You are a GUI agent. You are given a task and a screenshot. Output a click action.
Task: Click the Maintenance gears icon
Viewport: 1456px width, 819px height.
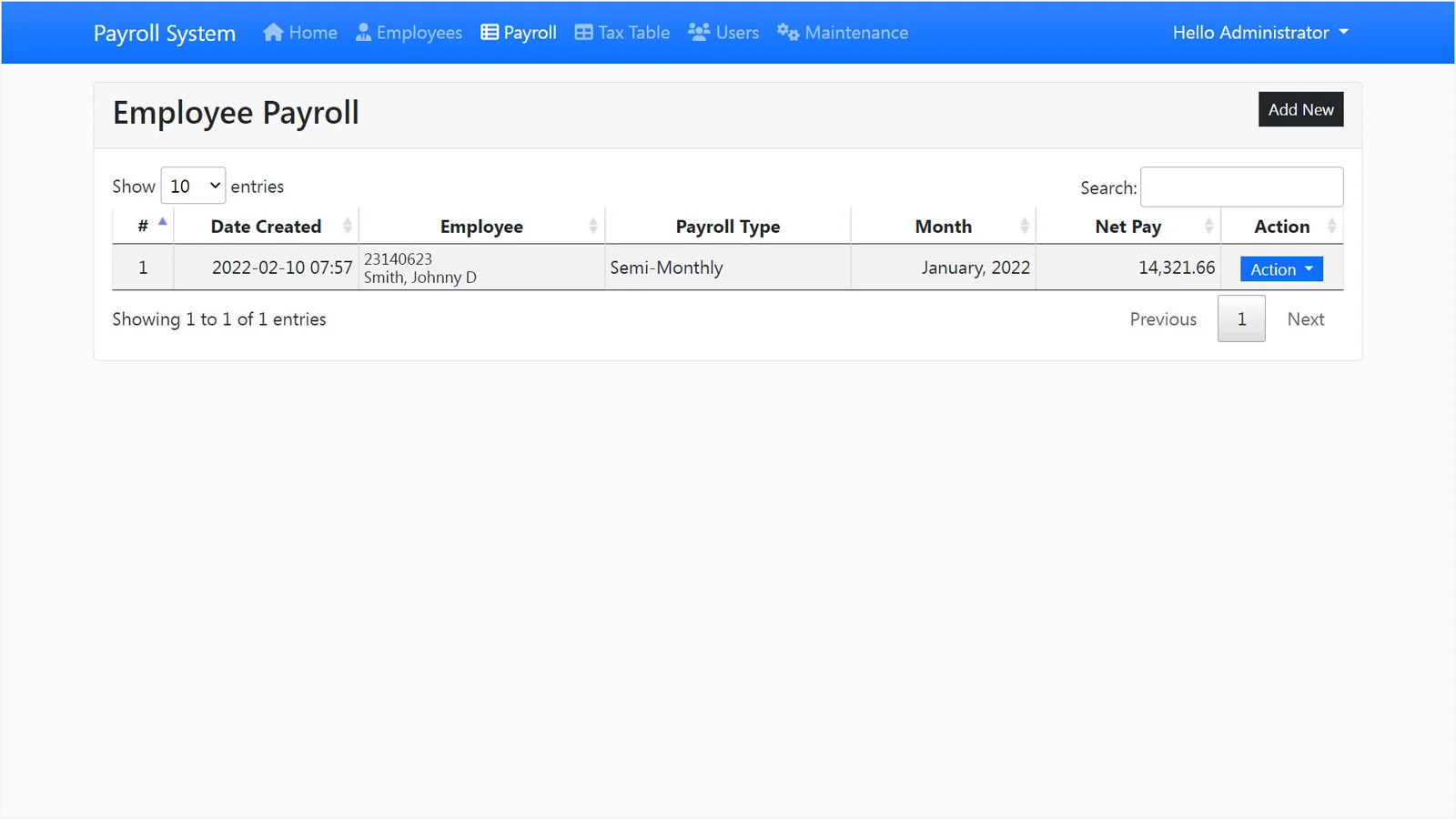click(788, 33)
